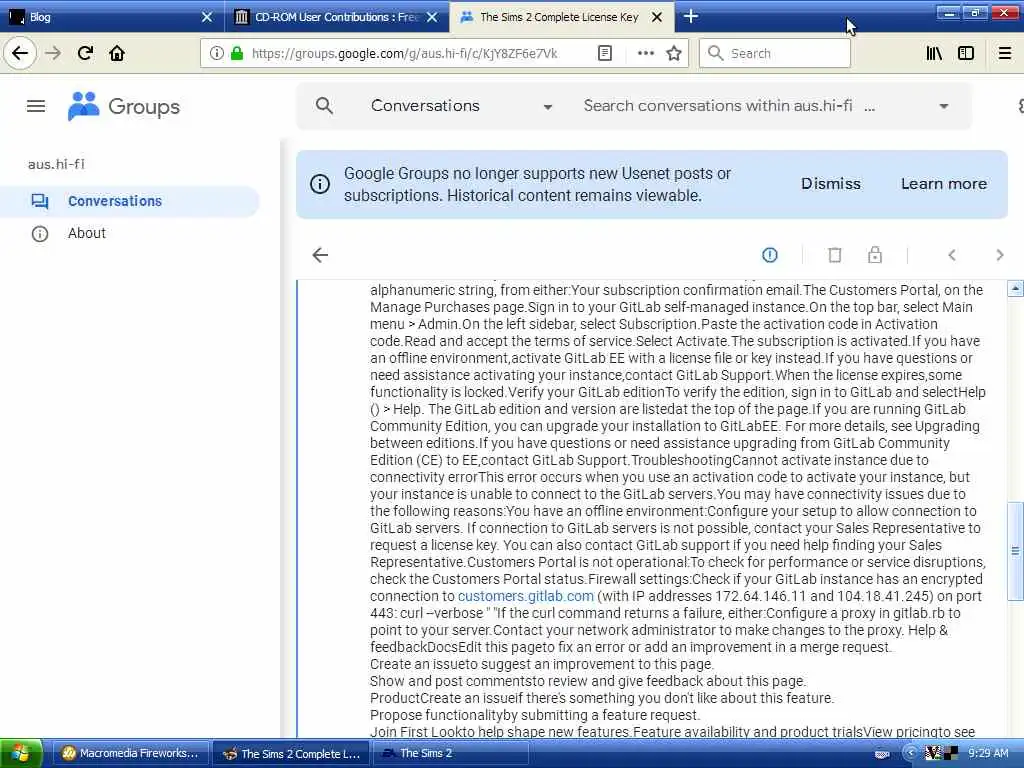Go back with browser back arrow
The height and width of the screenshot is (768, 1024).
pos(20,54)
